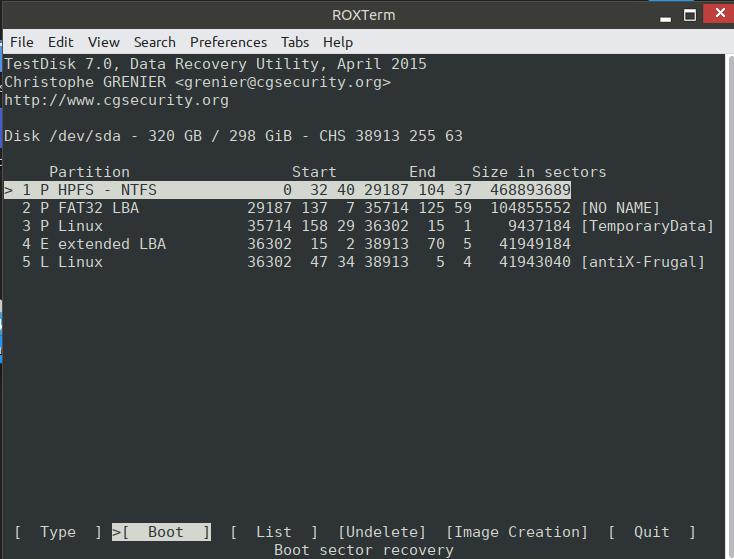734x559 pixels.
Task: Click the HPFS - NTFS partition row
Action: [x=287, y=190]
